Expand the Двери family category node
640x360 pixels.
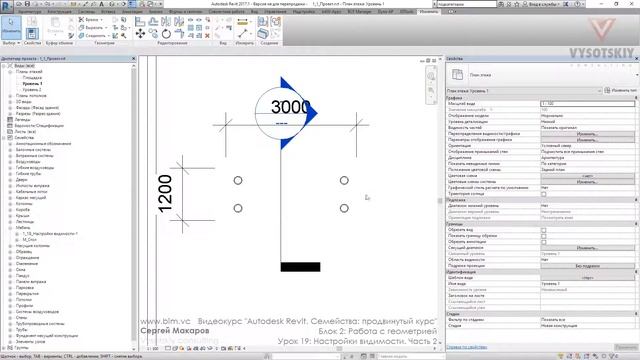[10, 180]
